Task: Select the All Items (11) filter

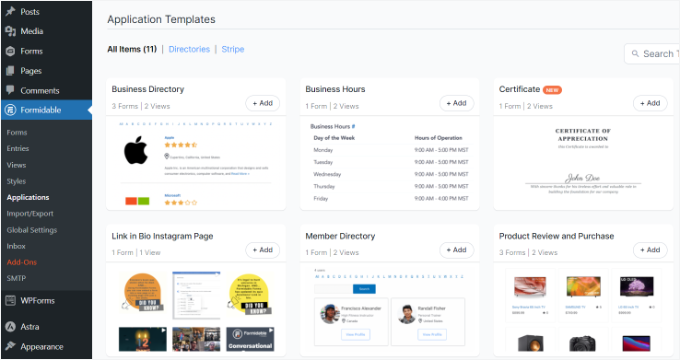Action: 132,49
